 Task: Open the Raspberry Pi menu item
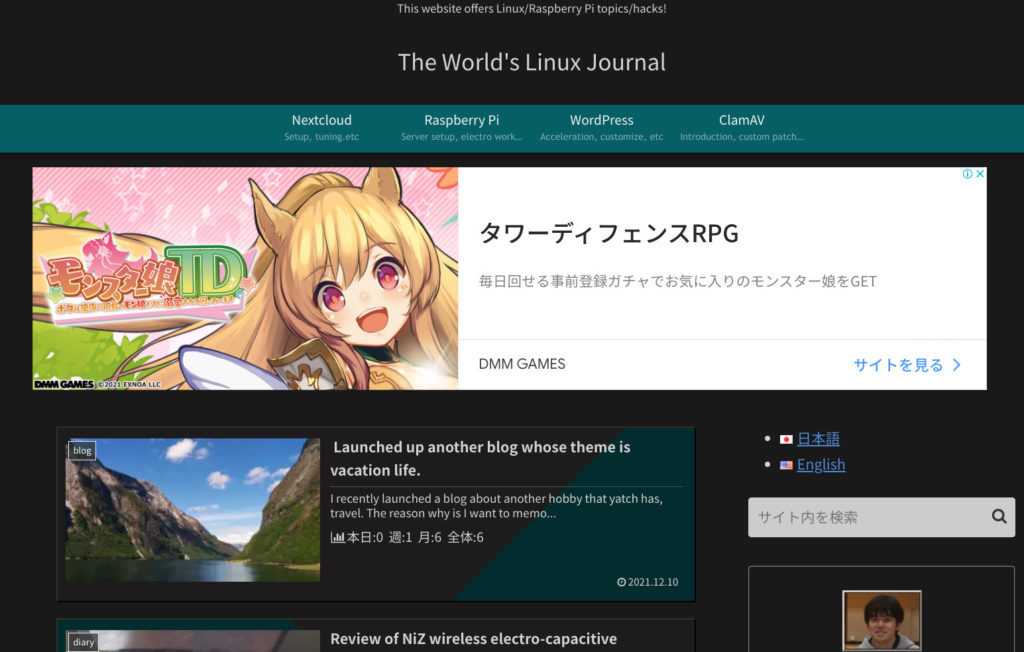click(x=461, y=127)
